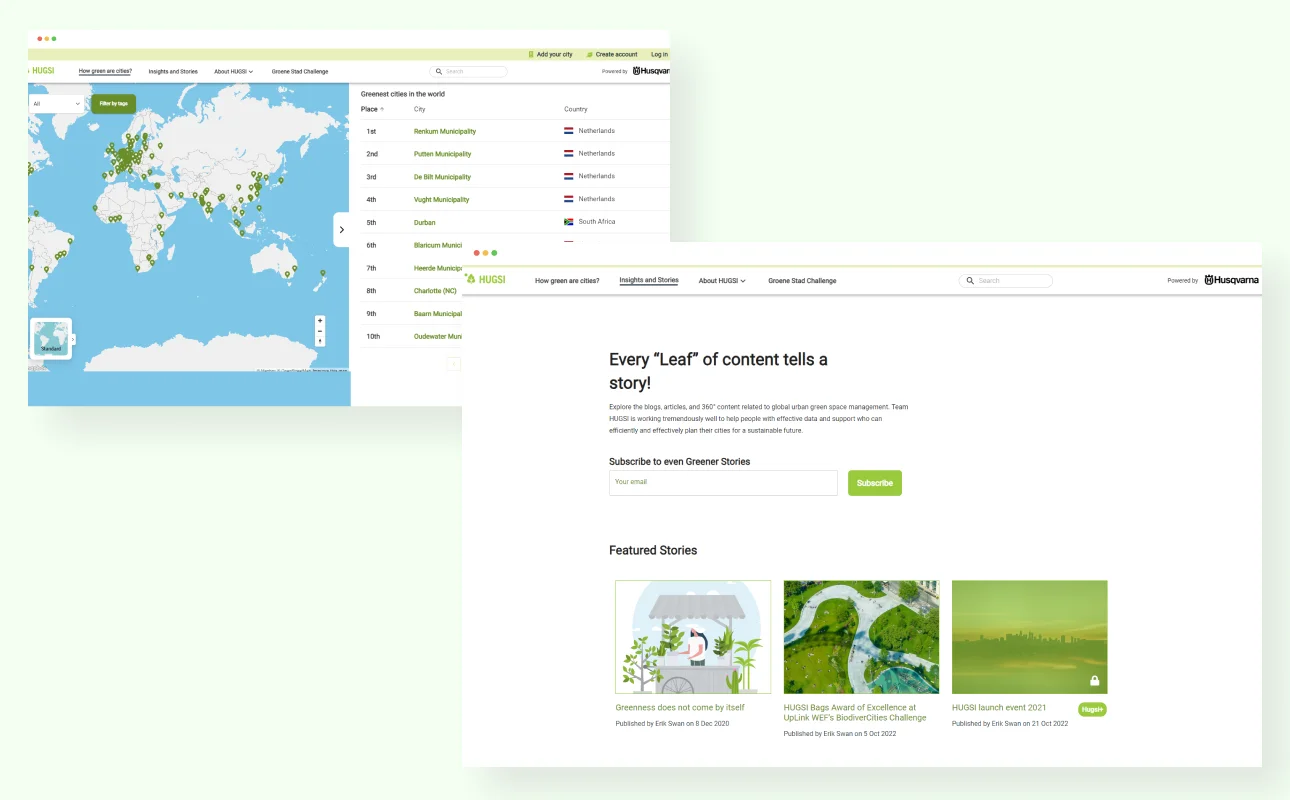Click the map compass reset icon
This screenshot has width=1290, height=800.
[x=320, y=341]
